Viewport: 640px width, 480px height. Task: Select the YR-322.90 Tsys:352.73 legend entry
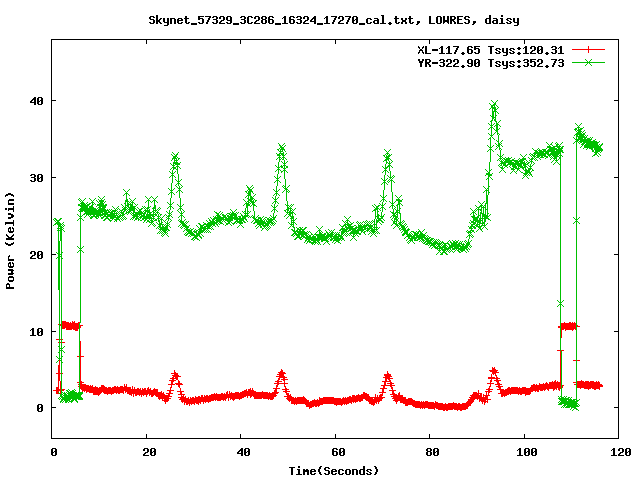(x=491, y=63)
